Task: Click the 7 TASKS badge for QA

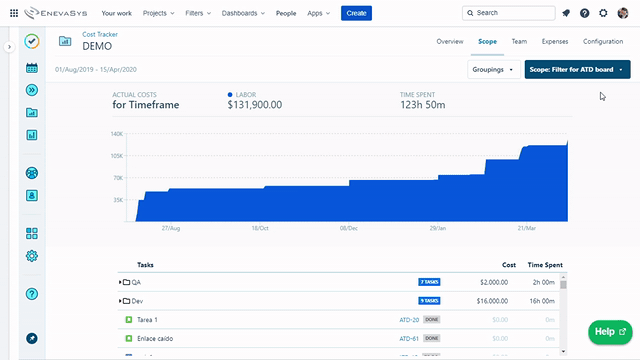Action: click(x=429, y=282)
